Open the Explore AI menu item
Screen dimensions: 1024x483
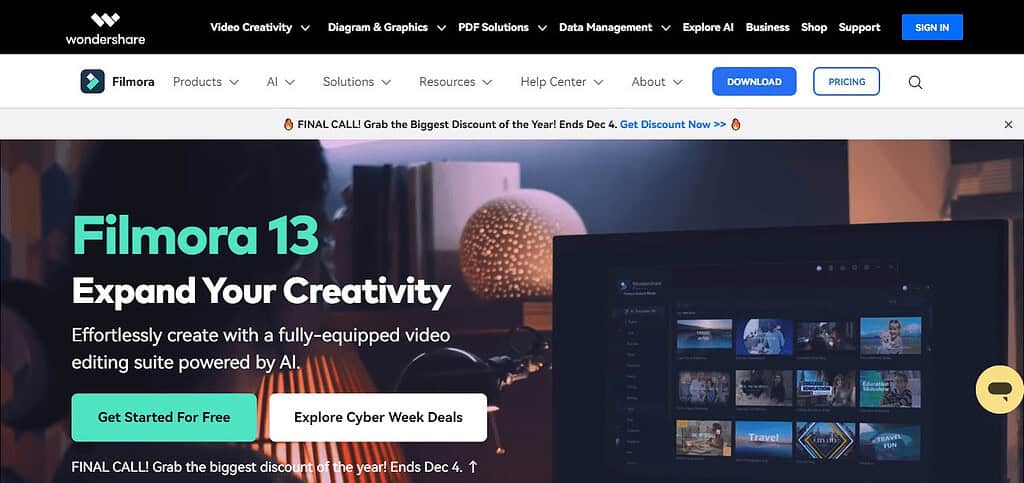tap(708, 27)
